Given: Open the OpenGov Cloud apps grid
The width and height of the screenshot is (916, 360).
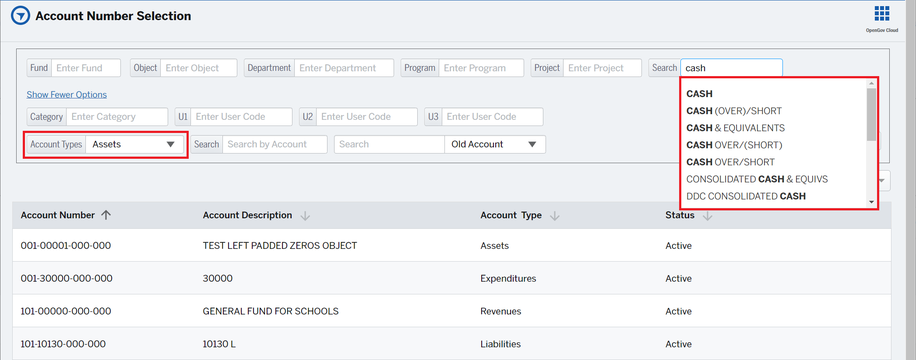Looking at the screenshot, I should (882, 14).
